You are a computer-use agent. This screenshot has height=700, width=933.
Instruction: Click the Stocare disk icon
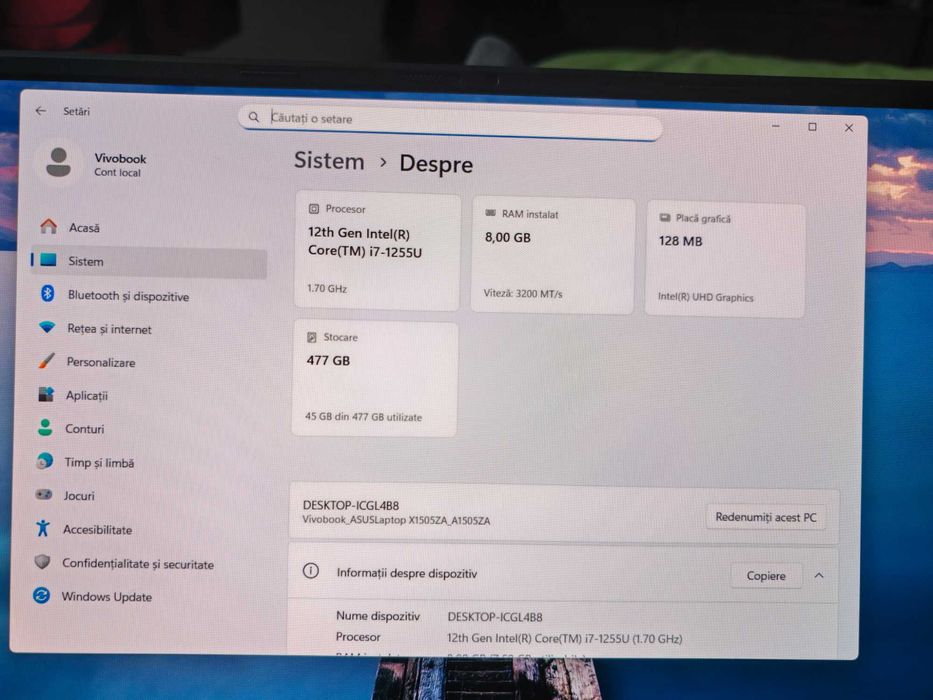(x=311, y=338)
